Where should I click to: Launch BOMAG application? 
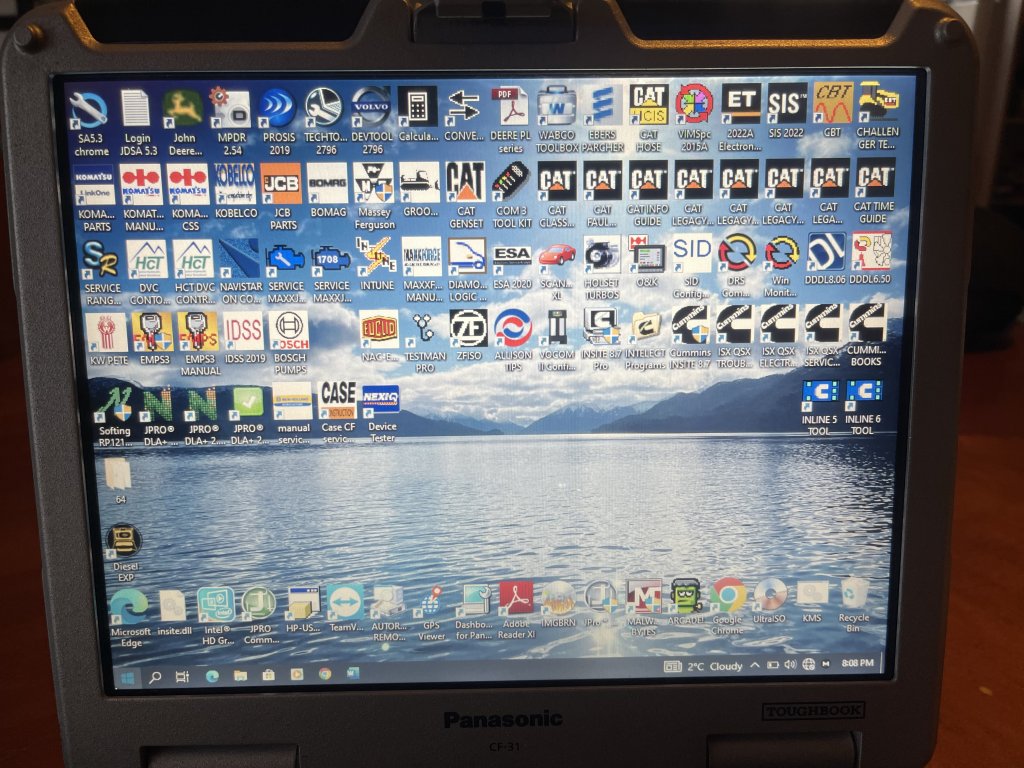click(328, 184)
